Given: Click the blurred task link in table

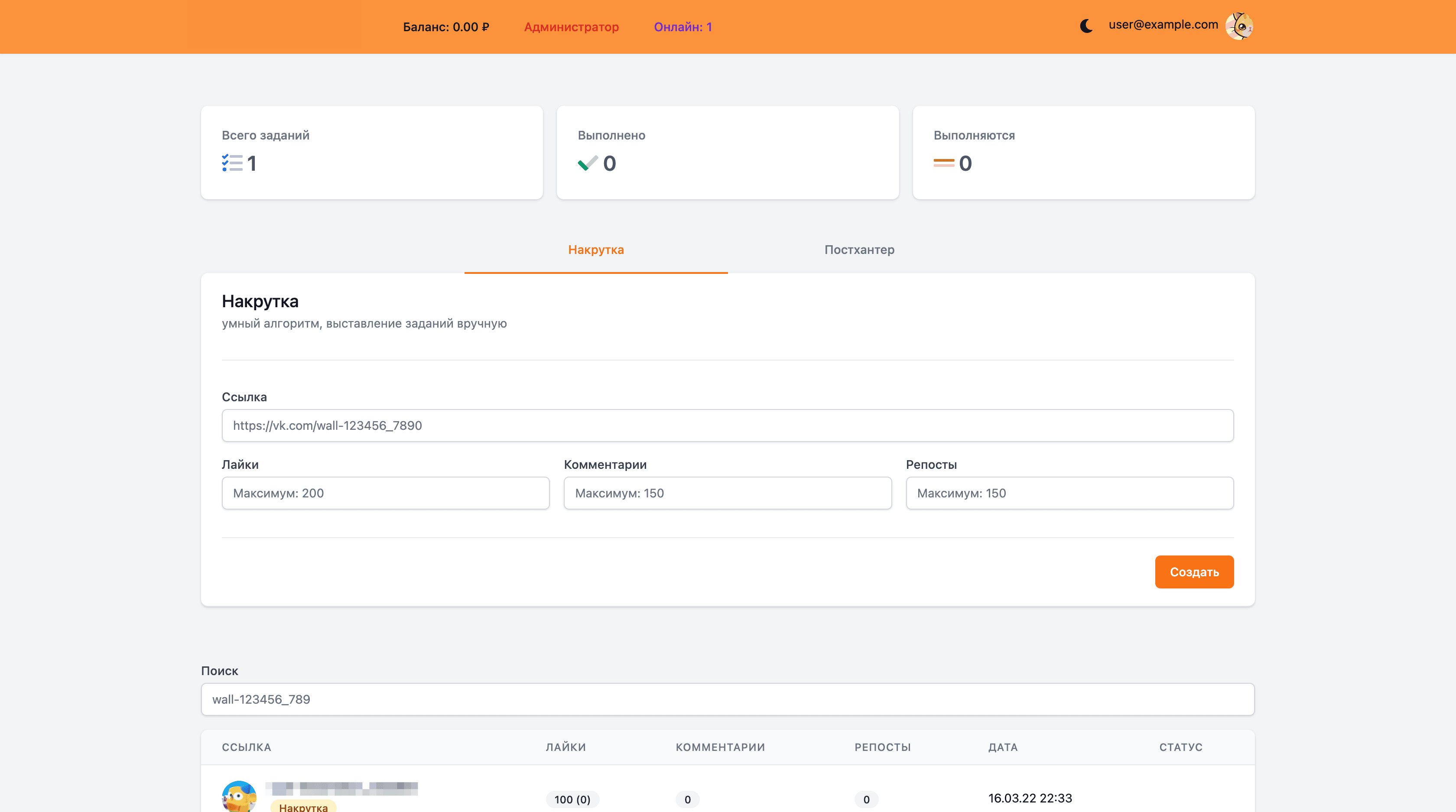Looking at the screenshot, I should (342, 788).
